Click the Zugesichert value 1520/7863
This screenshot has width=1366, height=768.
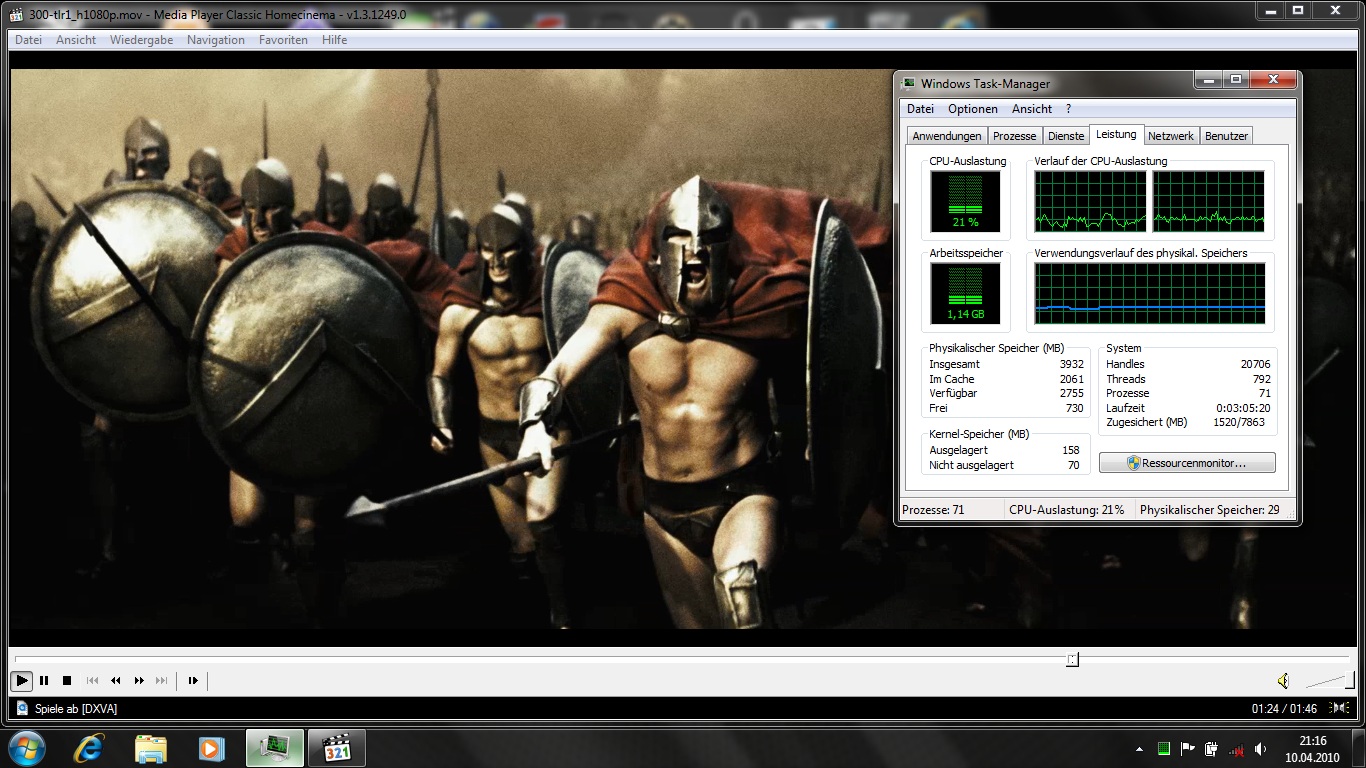(1241, 423)
